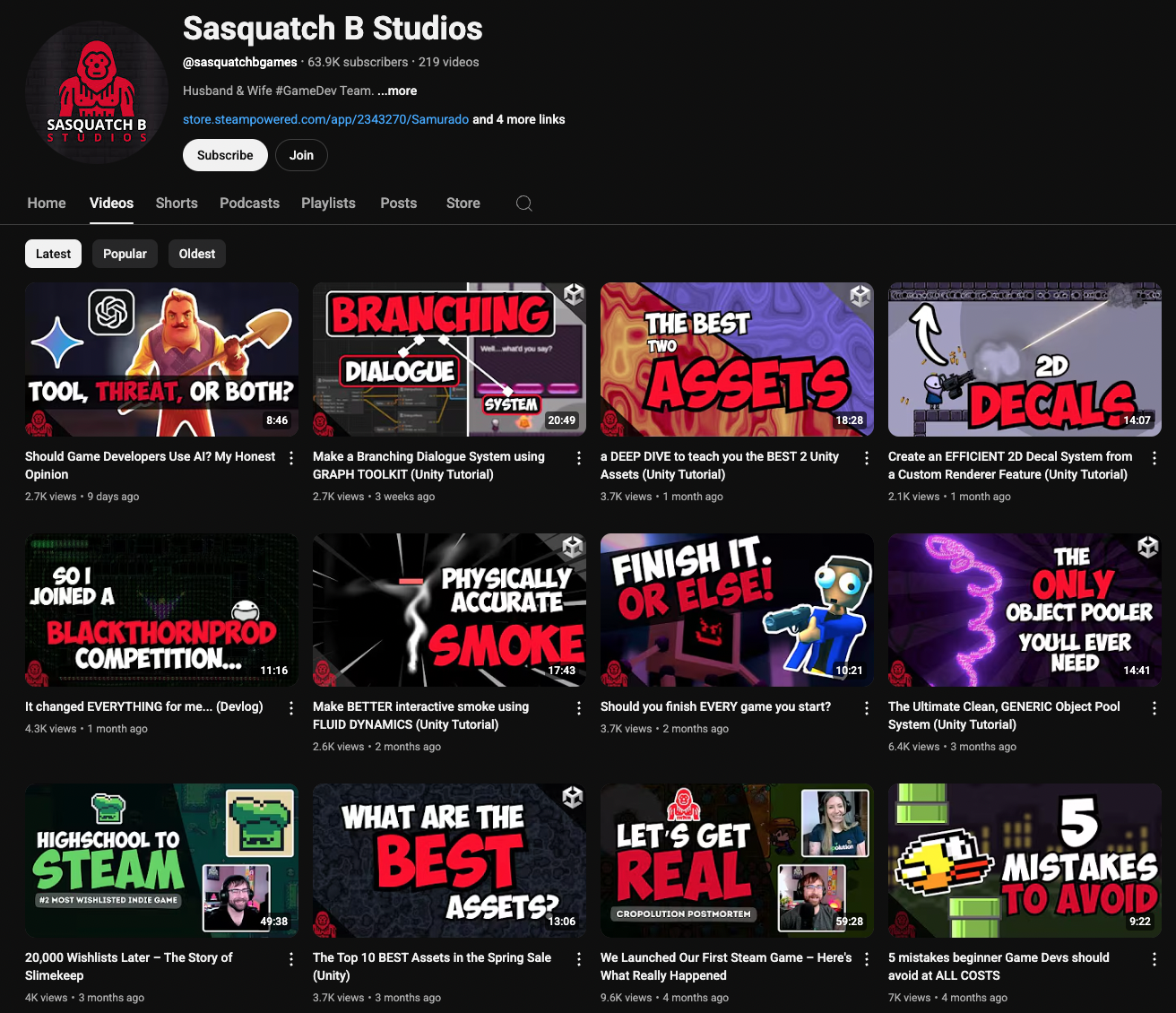Open options menu for Slimekeep wishlists video
Screen dimensions: 1176x1013
pyautogui.click(x=291, y=959)
